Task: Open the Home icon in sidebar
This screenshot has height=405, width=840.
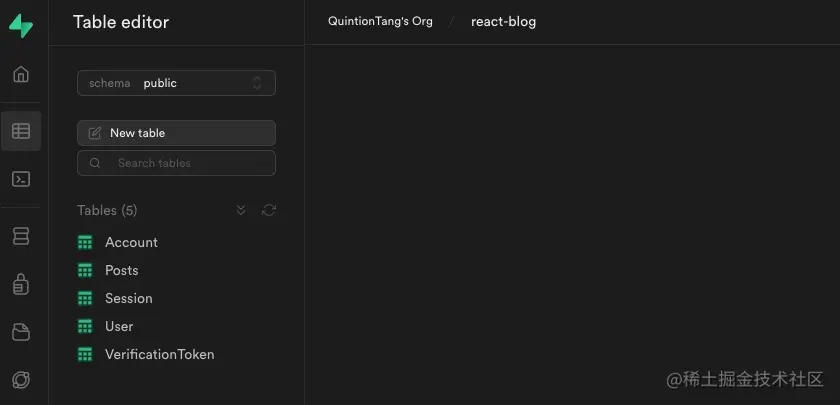Action: pos(21,74)
